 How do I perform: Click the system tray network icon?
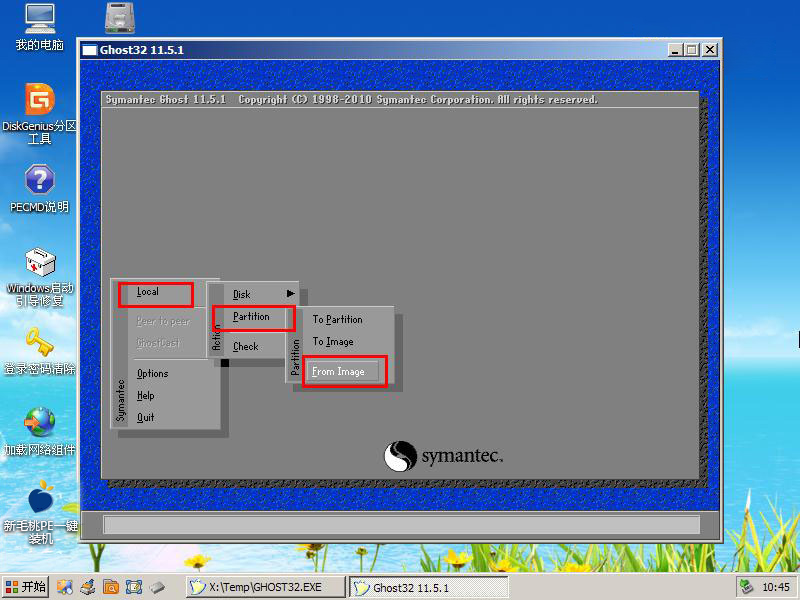pyautogui.click(x=746, y=587)
